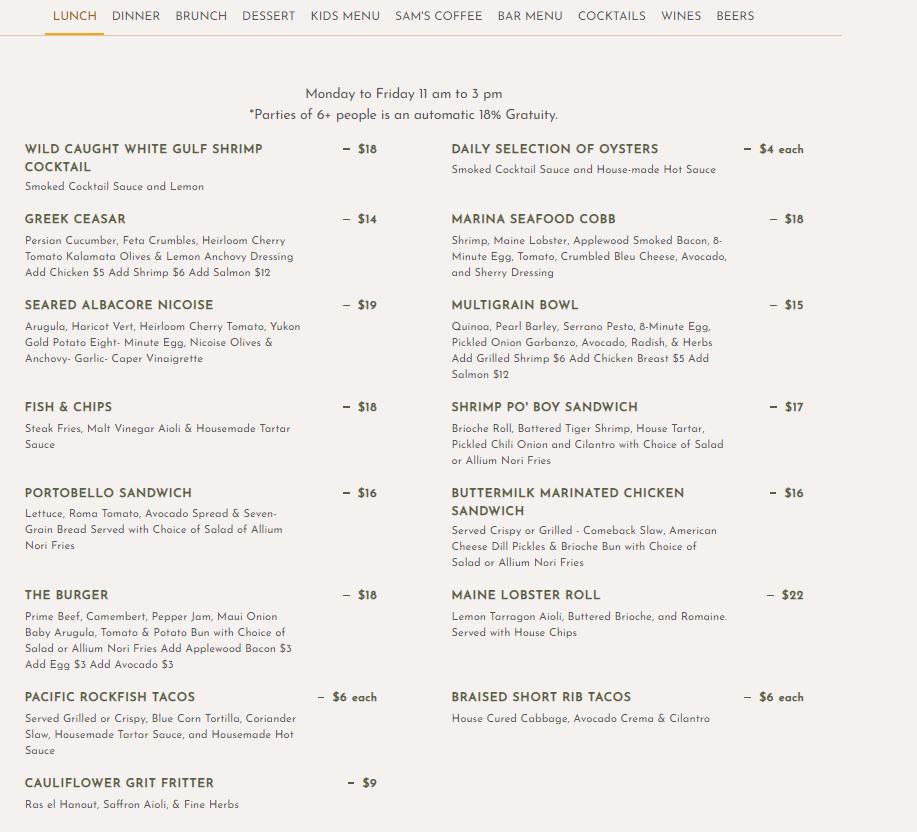Click the Marina Seafood Cobb heading
This screenshot has width=917, height=832.
533,219
